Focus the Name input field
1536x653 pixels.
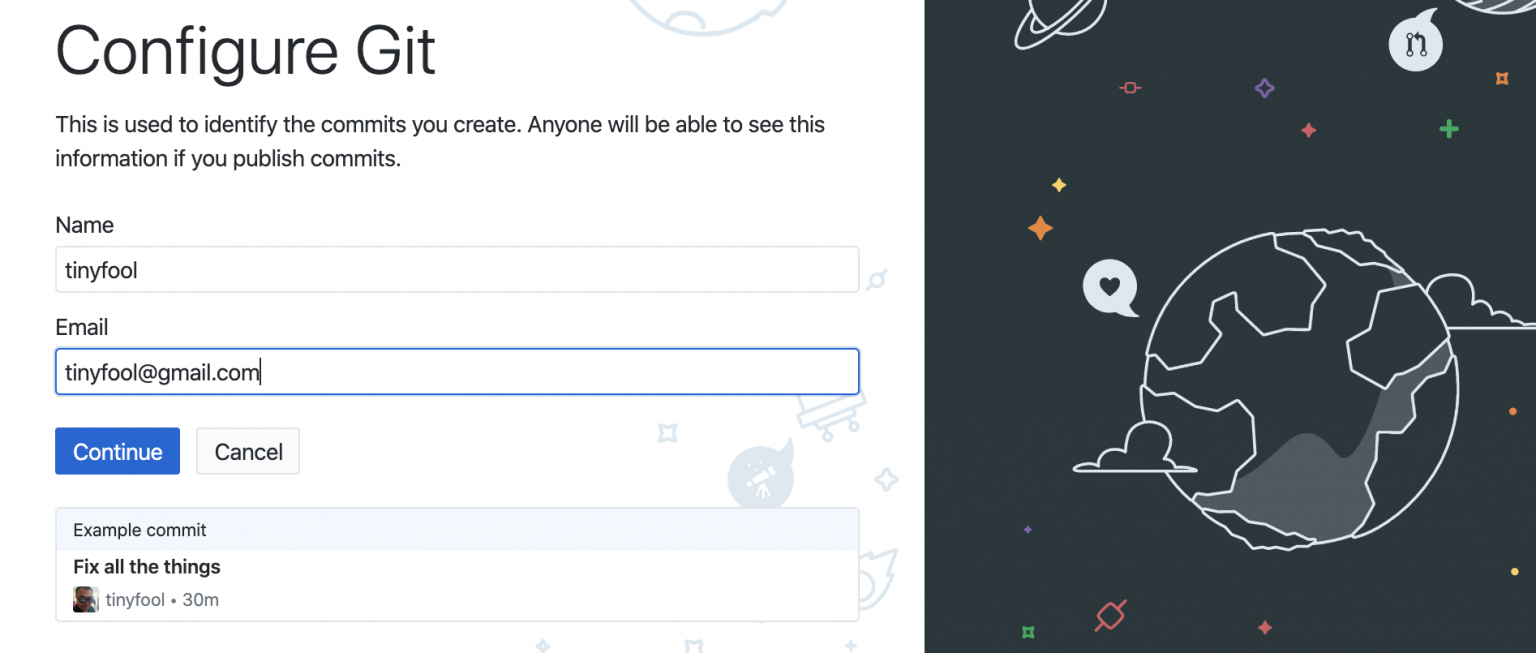[x=457, y=270]
